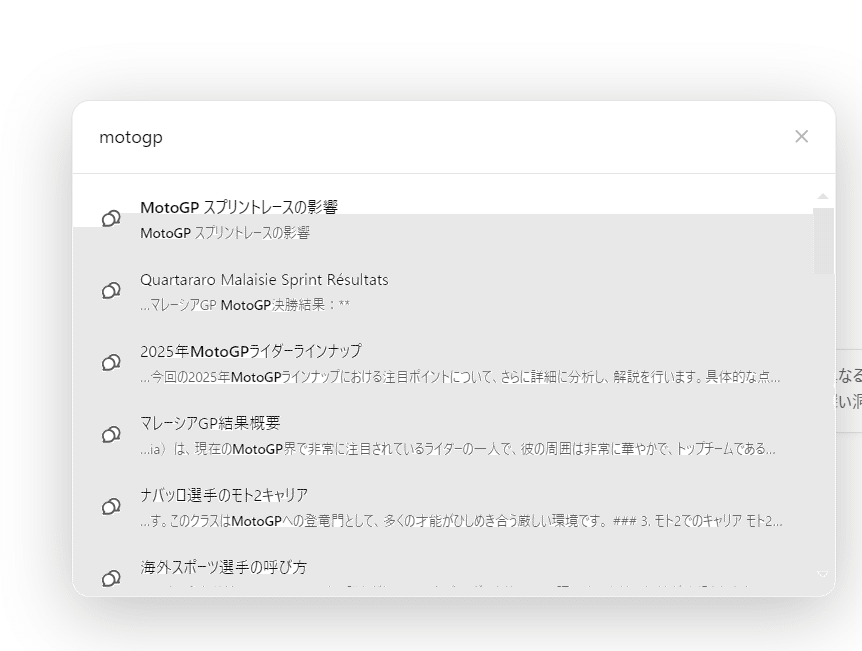Image resolution: width=862 pixels, height=651 pixels.
Task: Click chat icon beside Quartararo Malaisie Sprint Résultats
Action: point(111,291)
